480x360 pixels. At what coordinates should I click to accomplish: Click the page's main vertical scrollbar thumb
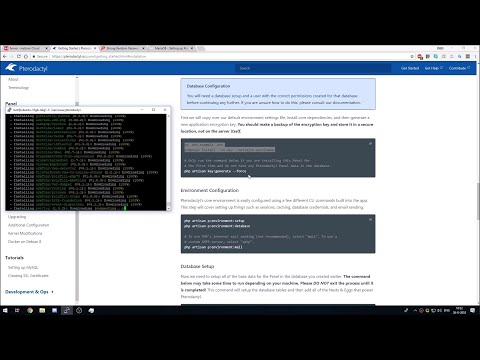pyautogui.click(x=478, y=201)
